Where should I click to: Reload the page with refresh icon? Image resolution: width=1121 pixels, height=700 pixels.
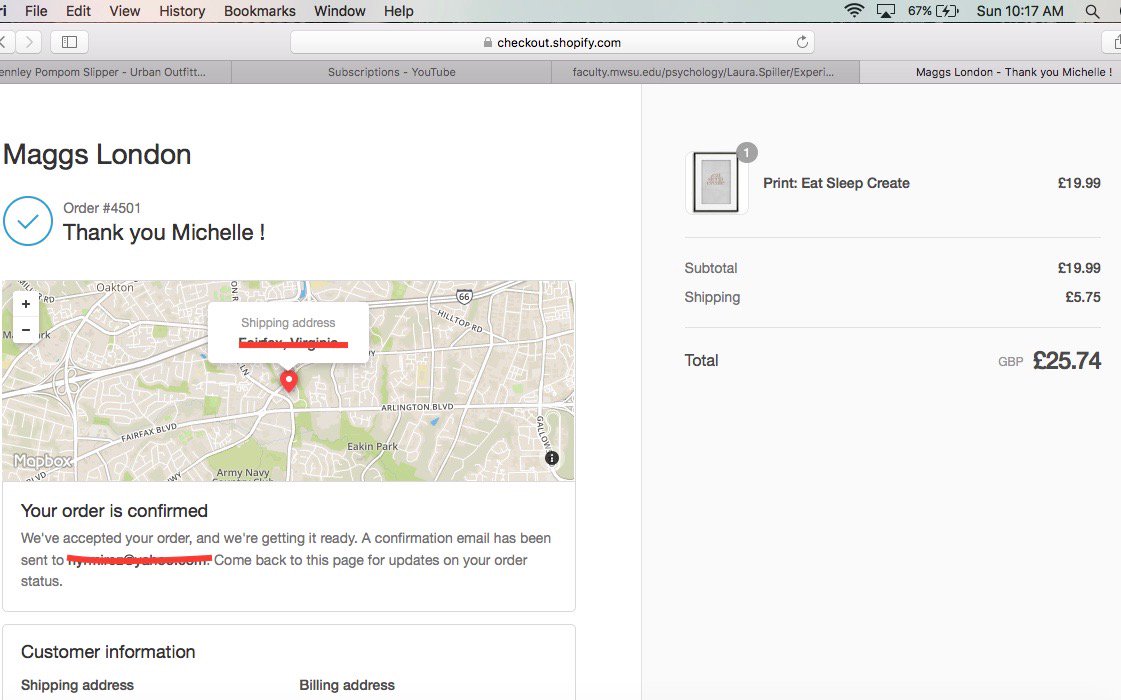[x=802, y=42]
